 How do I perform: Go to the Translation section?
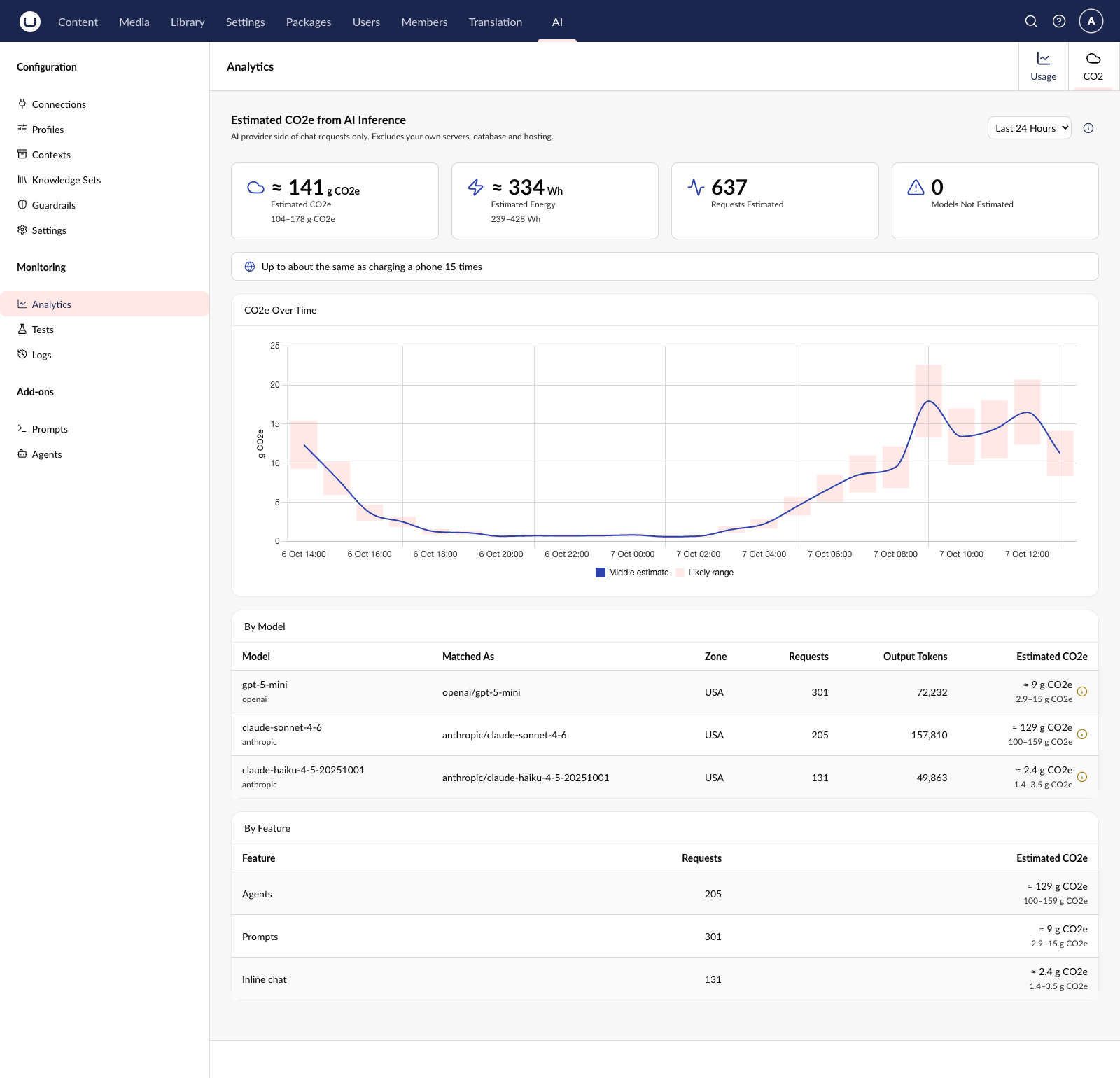496,22
